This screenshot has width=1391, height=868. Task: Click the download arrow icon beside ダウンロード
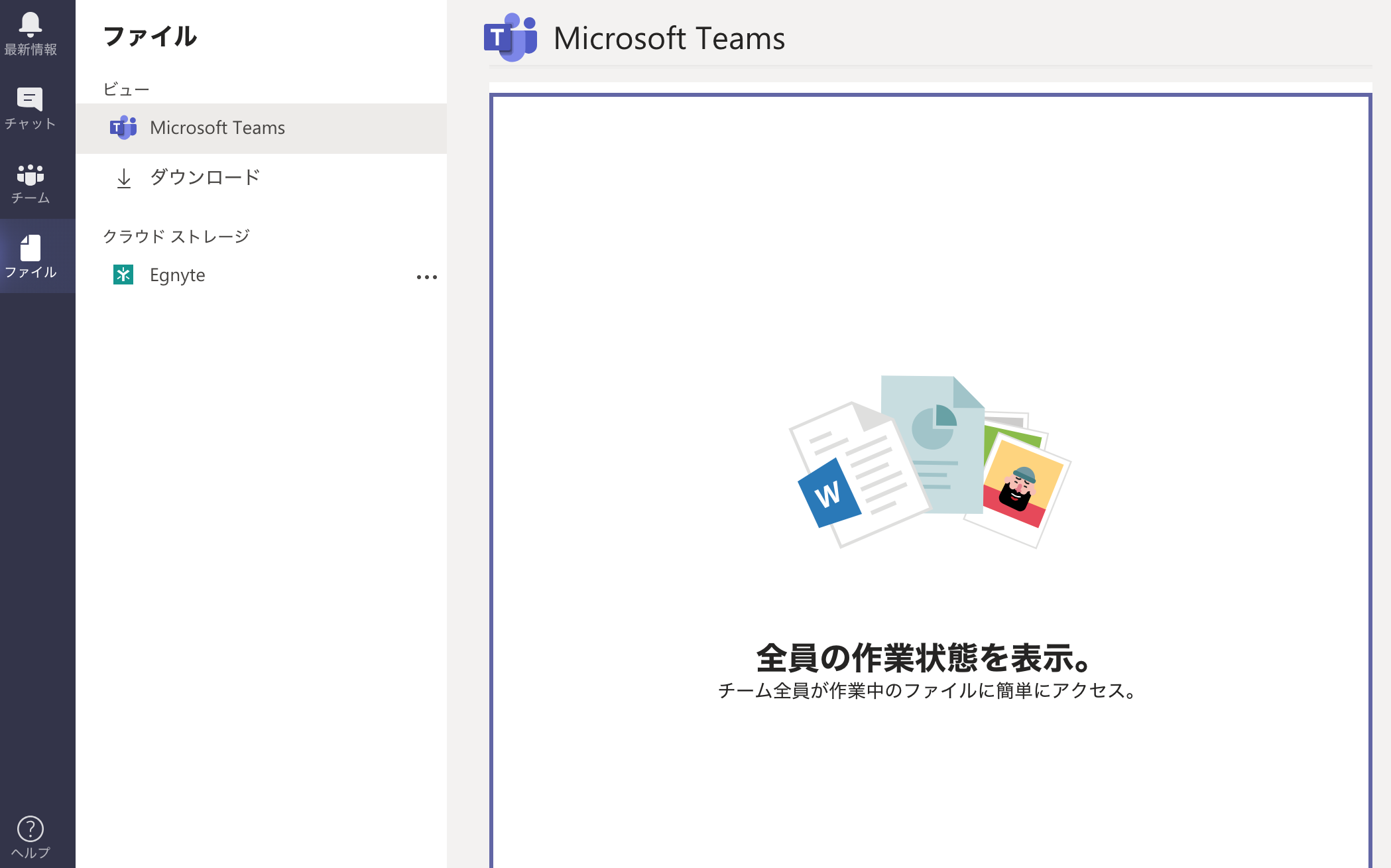[124, 178]
